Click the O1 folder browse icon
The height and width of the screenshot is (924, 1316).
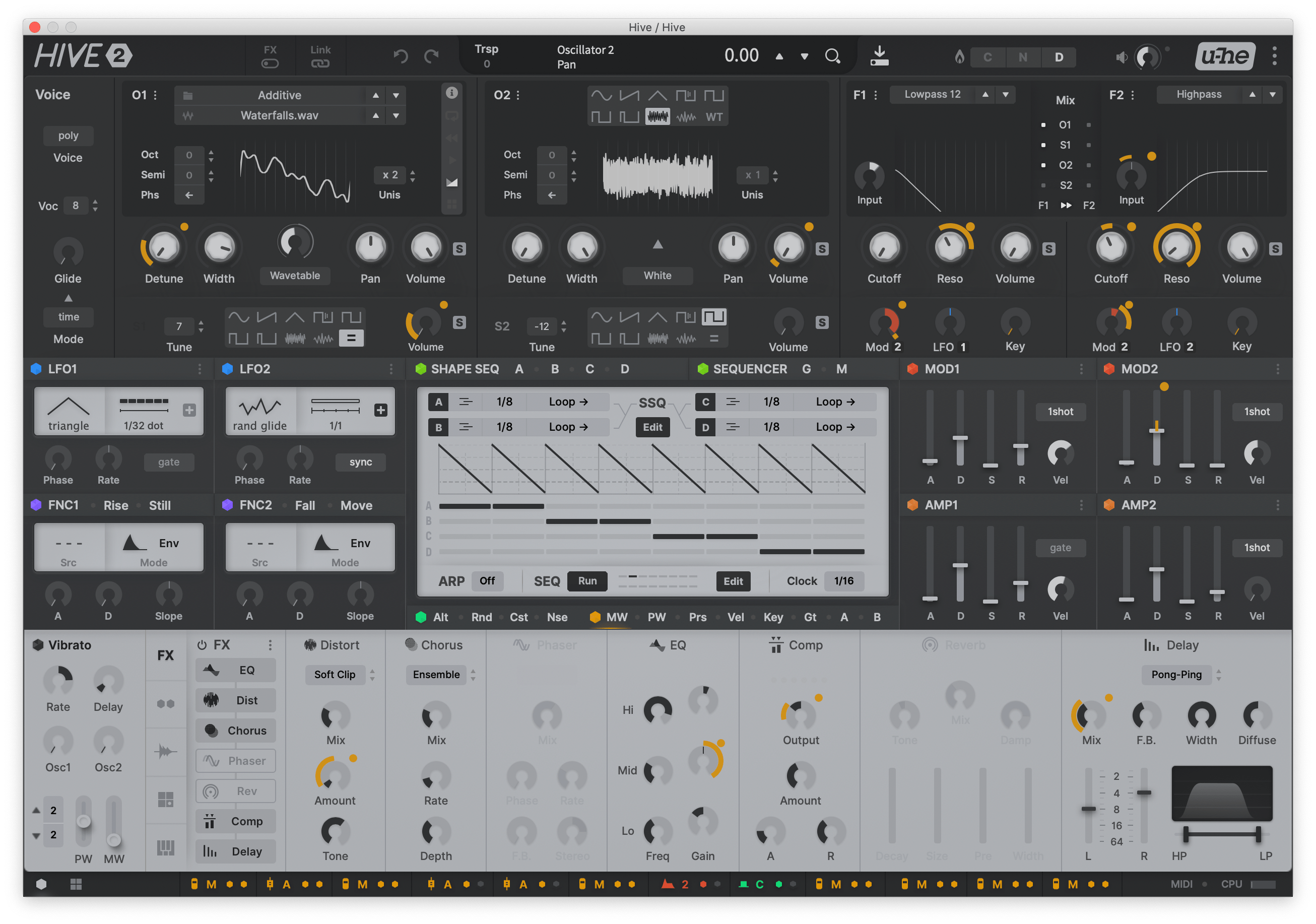pos(188,95)
